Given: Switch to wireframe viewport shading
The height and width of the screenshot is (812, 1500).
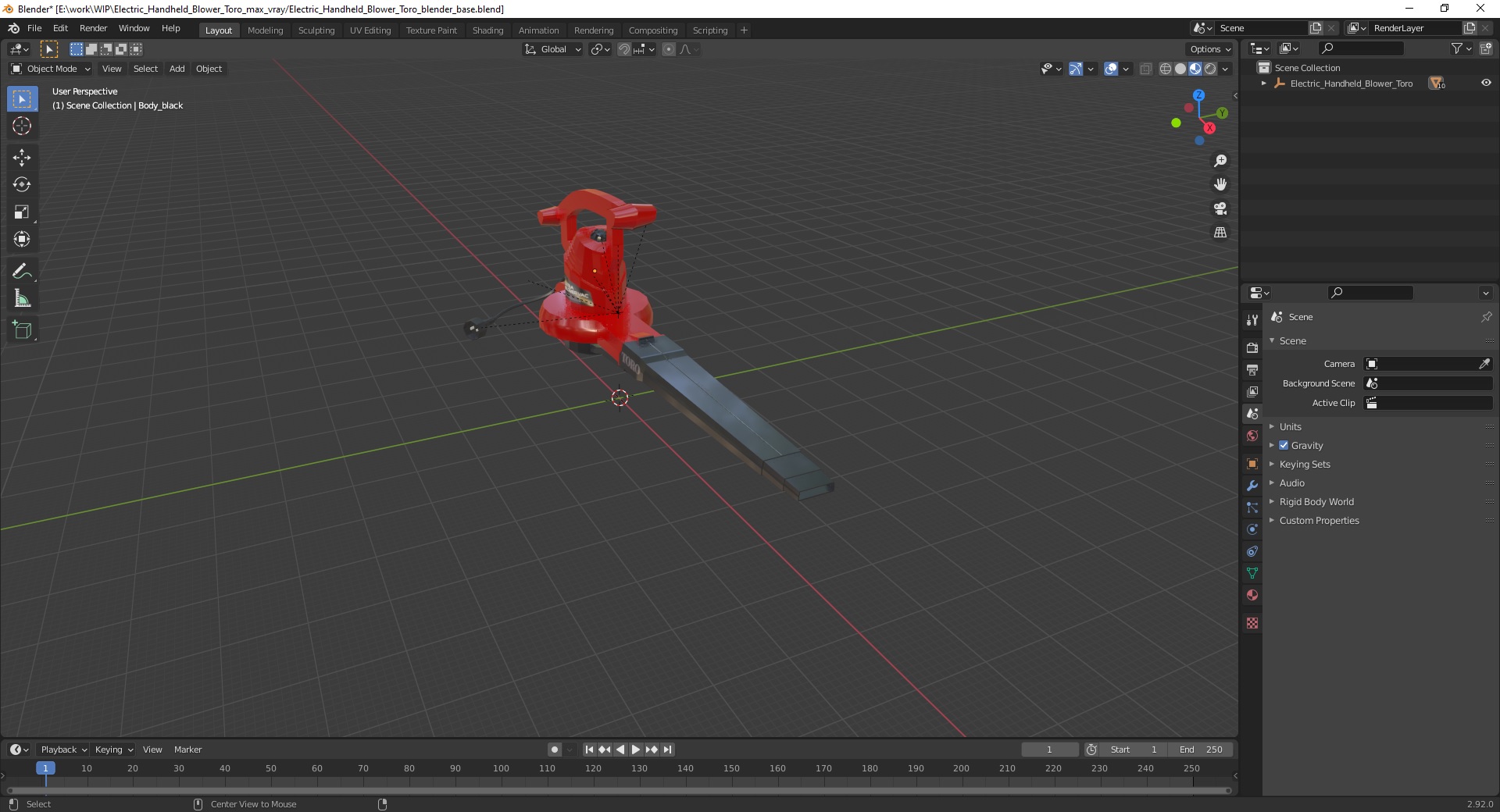Looking at the screenshot, I should [1166, 69].
